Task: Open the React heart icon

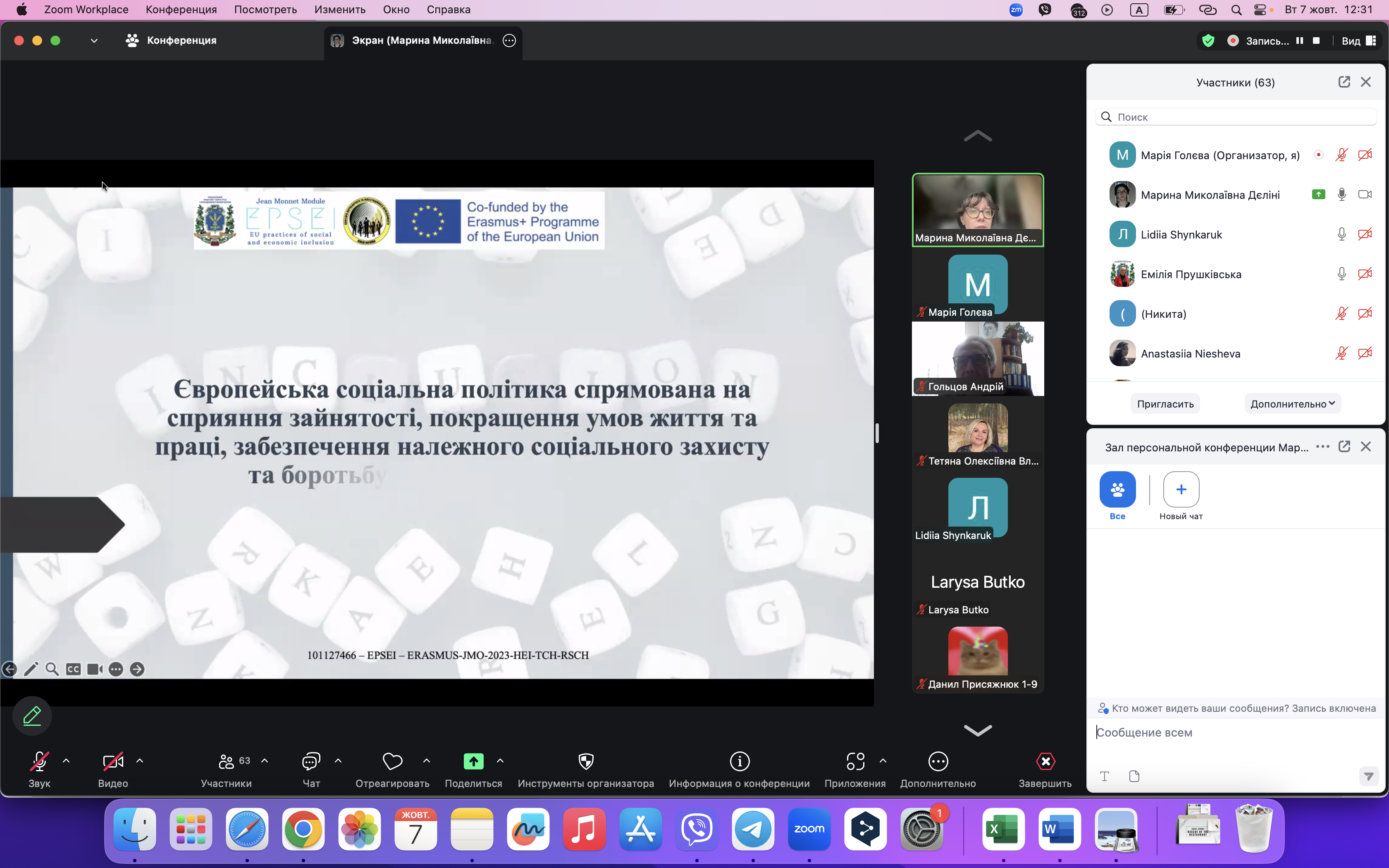Action: (x=393, y=762)
